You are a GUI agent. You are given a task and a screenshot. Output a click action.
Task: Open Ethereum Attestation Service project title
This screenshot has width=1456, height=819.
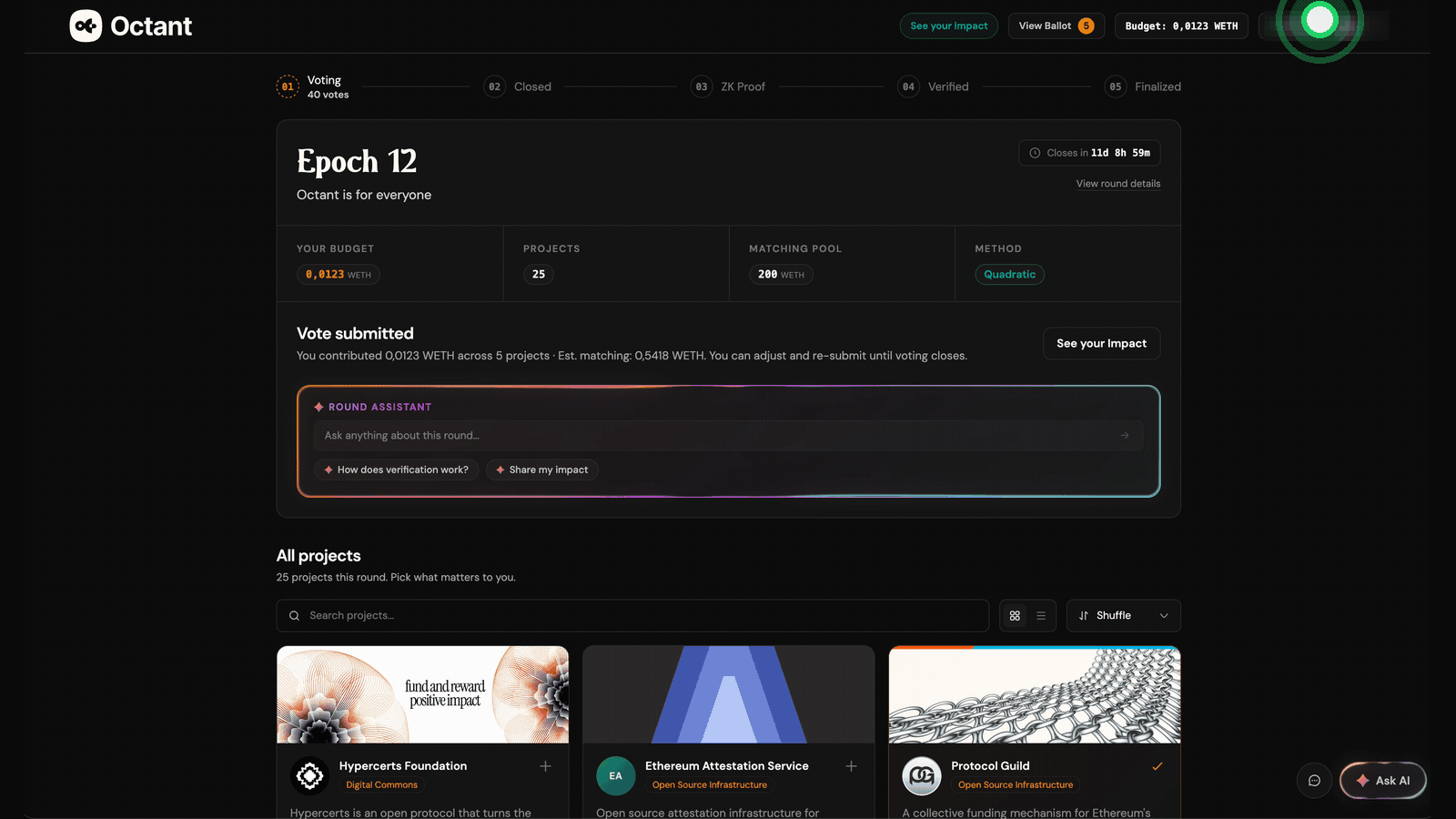click(726, 766)
